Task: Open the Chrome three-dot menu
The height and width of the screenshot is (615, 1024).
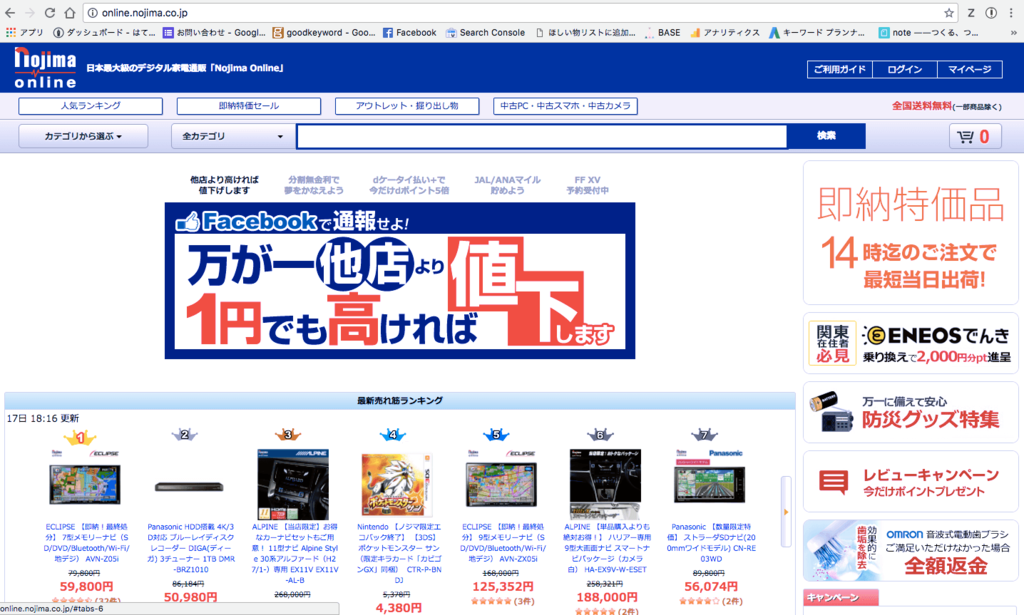Action: [1011, 12]
